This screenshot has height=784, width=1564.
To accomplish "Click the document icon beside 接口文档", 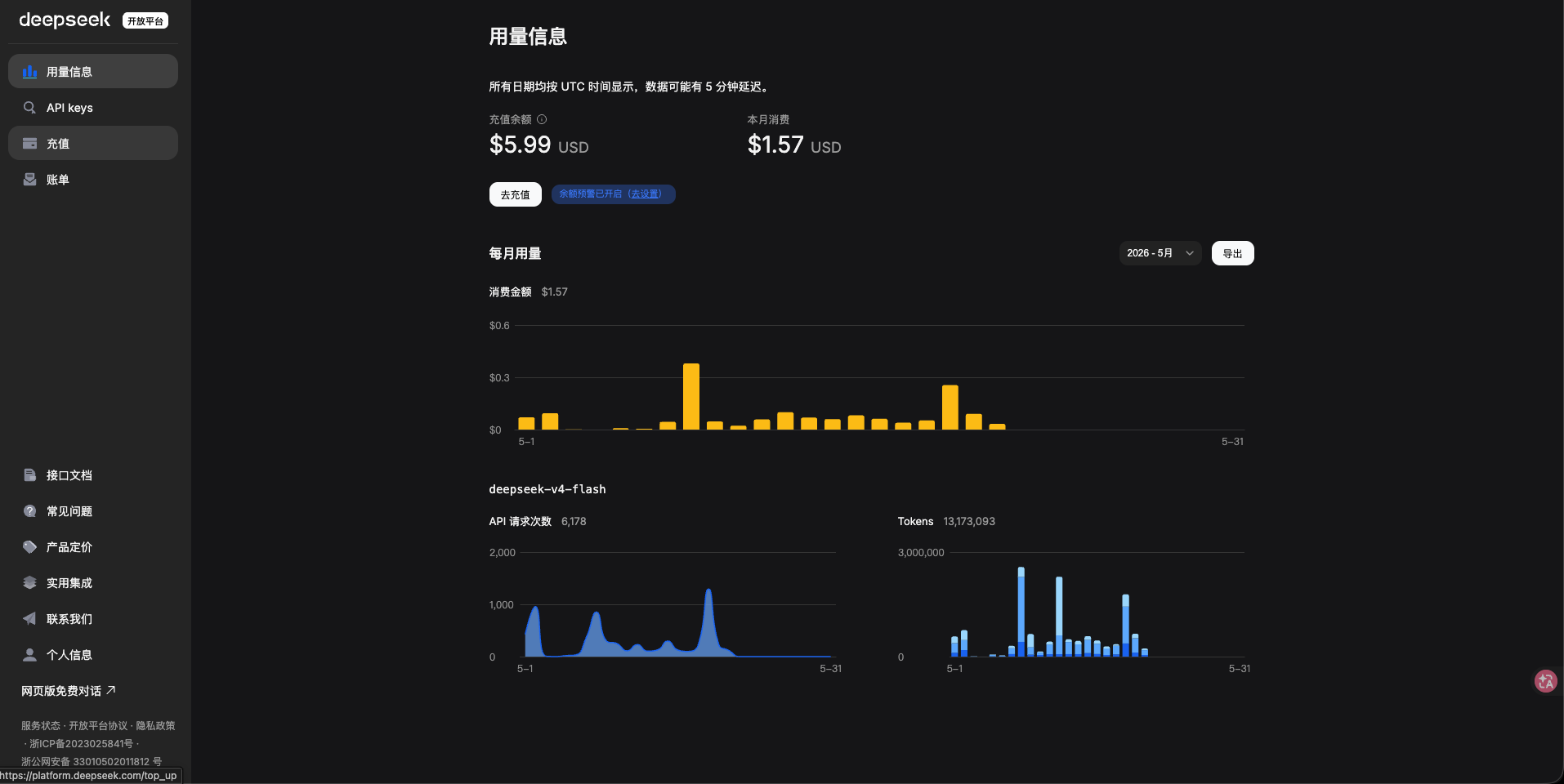I will (29, 475).
